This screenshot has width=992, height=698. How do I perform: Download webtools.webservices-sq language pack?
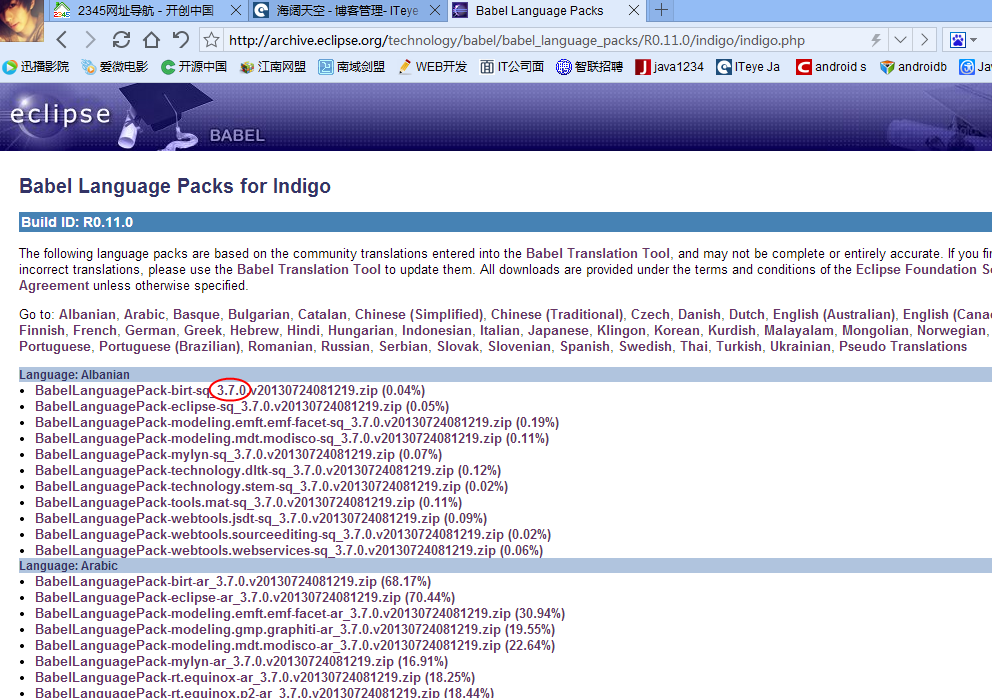(x=265, y=551)
